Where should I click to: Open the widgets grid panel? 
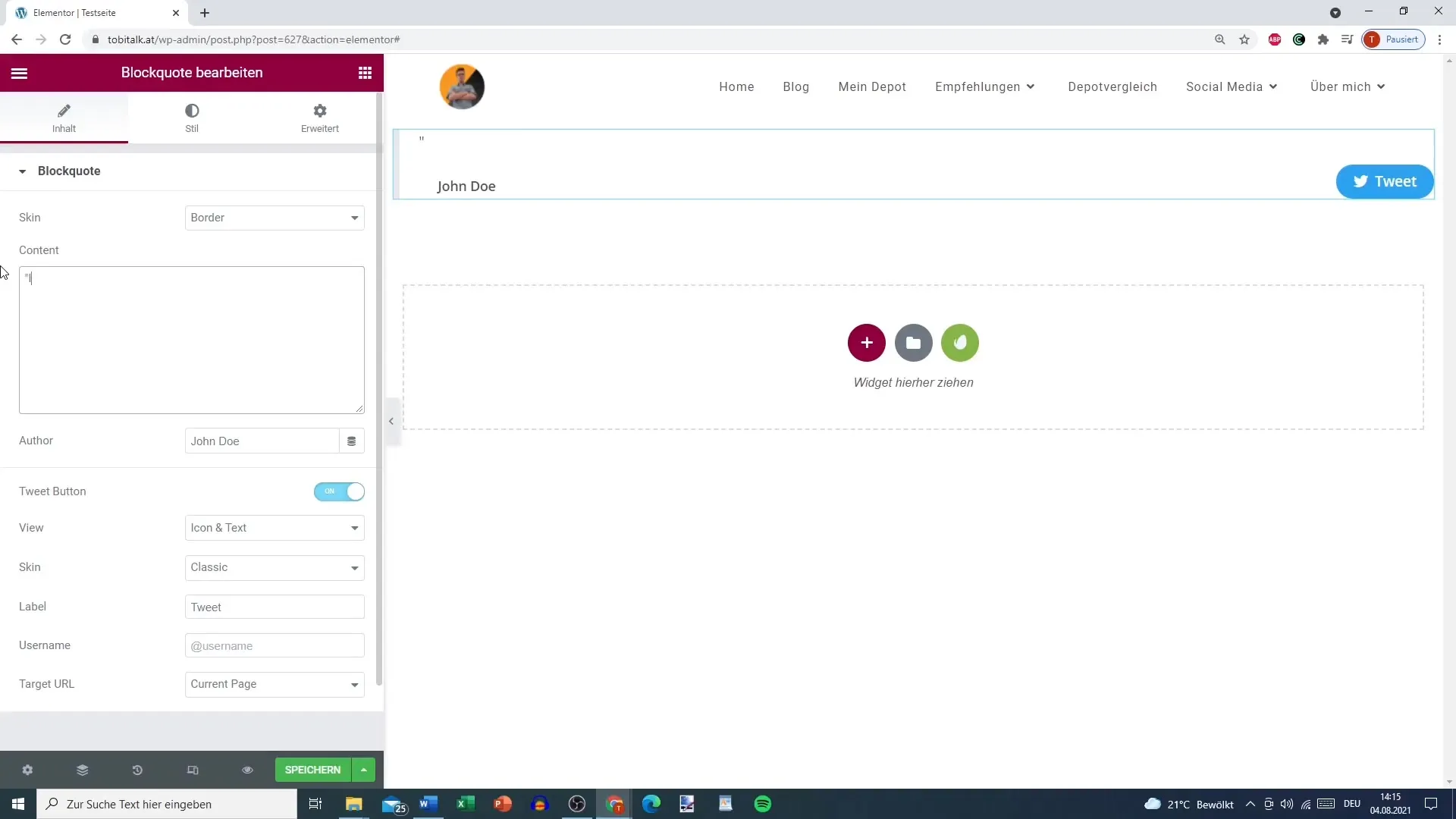click(365, 73)
